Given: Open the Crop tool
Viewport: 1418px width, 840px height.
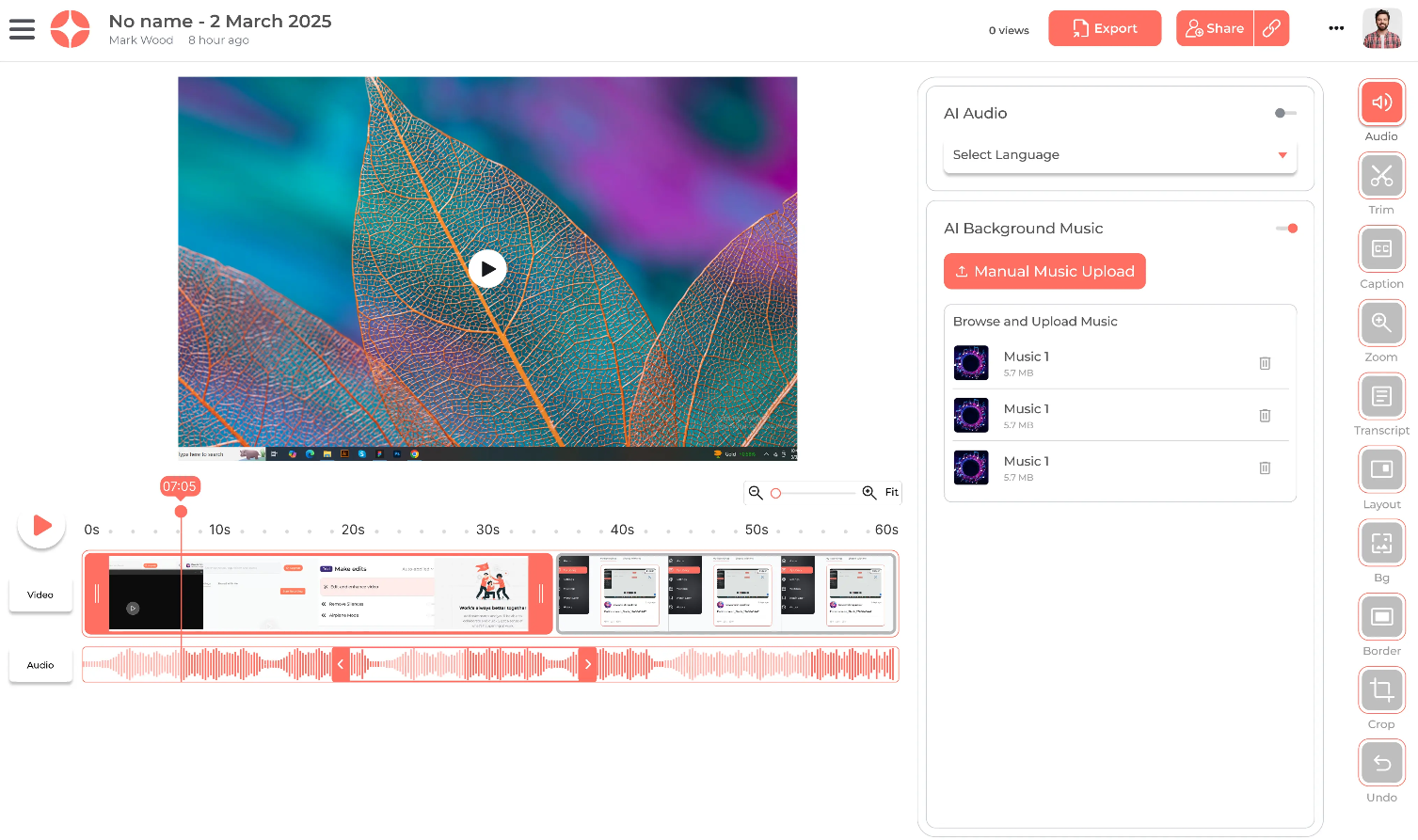Looking at the screenshot, I should tap(1380, 689).
